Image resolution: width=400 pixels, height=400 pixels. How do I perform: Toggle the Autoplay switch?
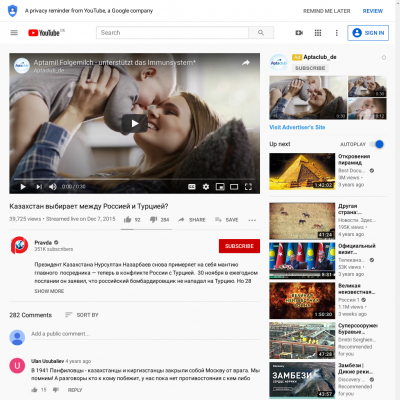(x=377, y=144)
